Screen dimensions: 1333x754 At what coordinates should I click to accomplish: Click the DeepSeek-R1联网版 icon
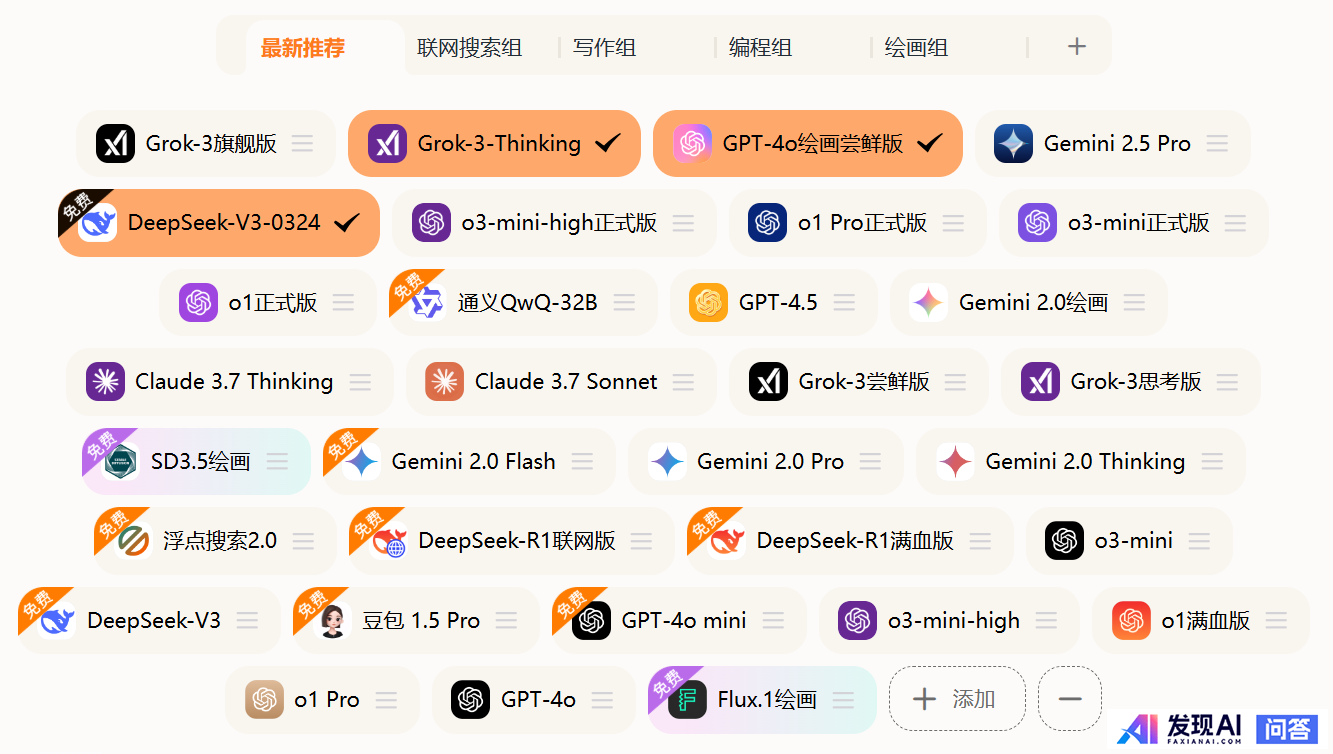388,541
